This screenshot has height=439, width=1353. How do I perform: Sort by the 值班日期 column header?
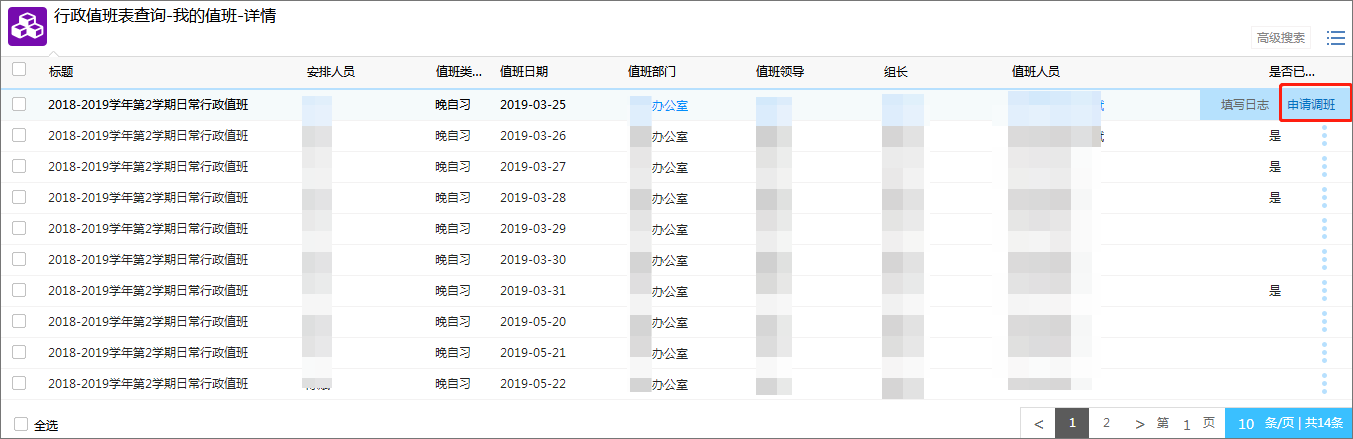click(x=523, y=72)
